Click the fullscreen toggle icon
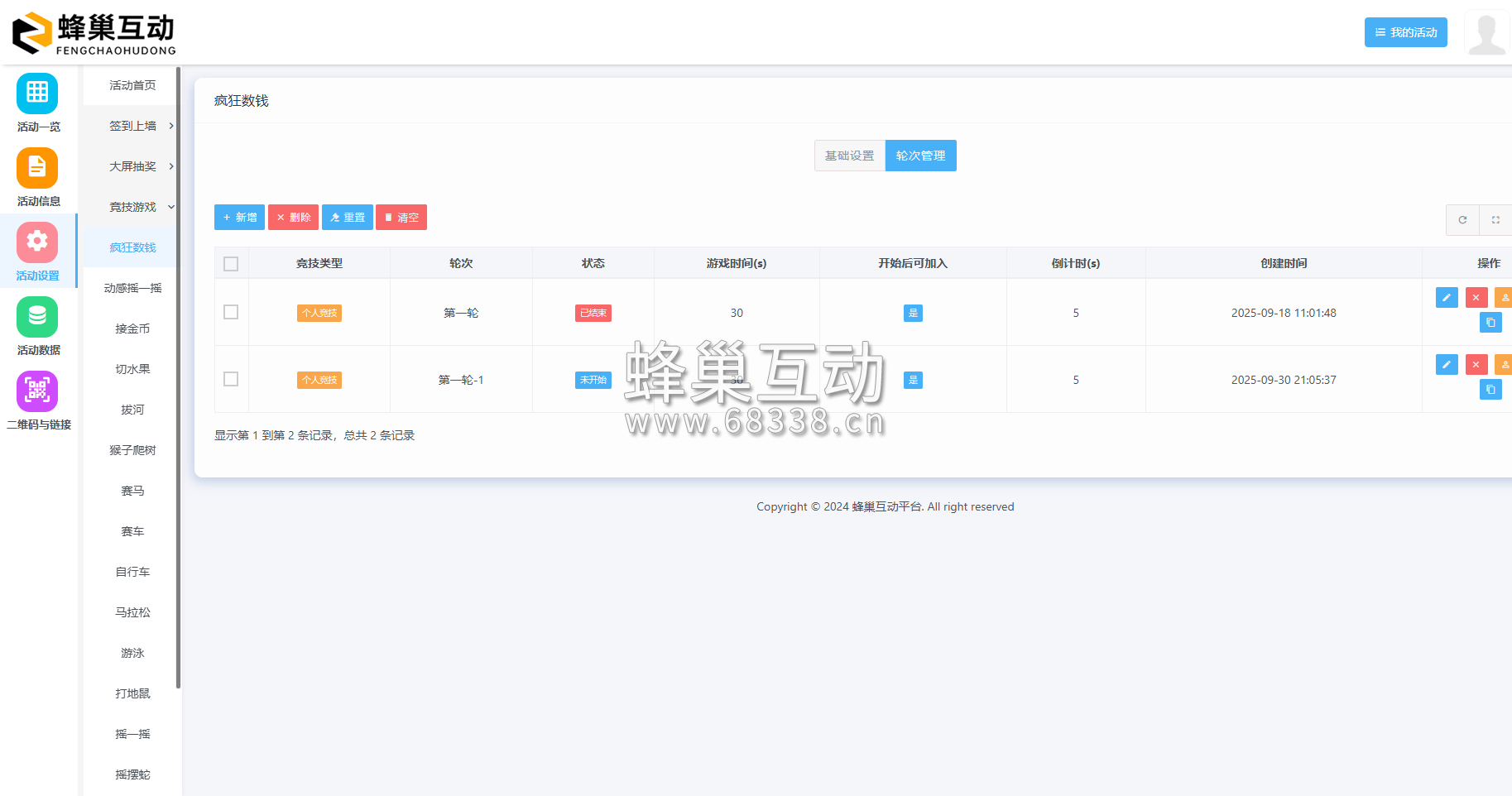 coord(1495,220)
